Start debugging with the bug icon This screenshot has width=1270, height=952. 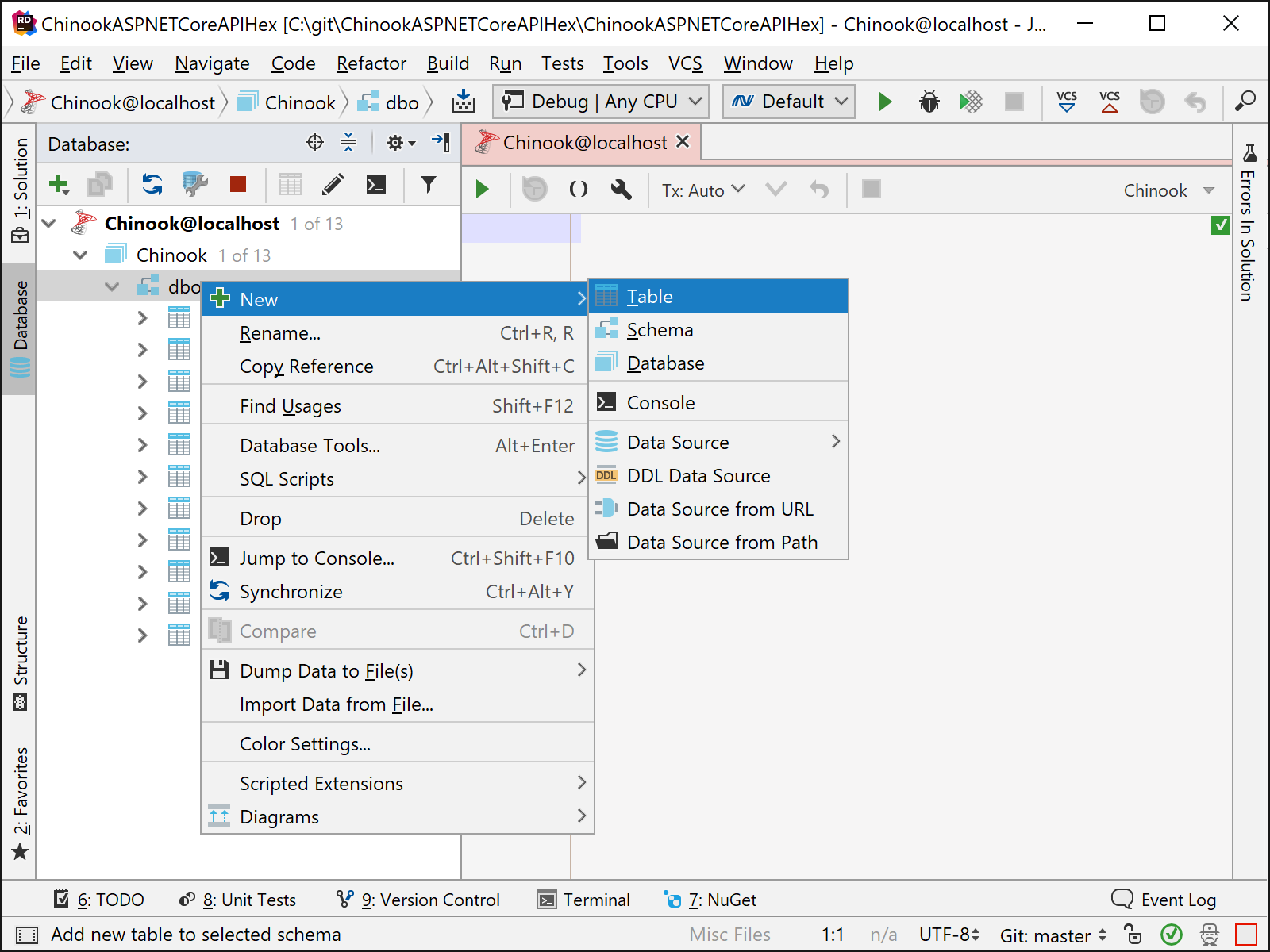[x=929, y=102]
